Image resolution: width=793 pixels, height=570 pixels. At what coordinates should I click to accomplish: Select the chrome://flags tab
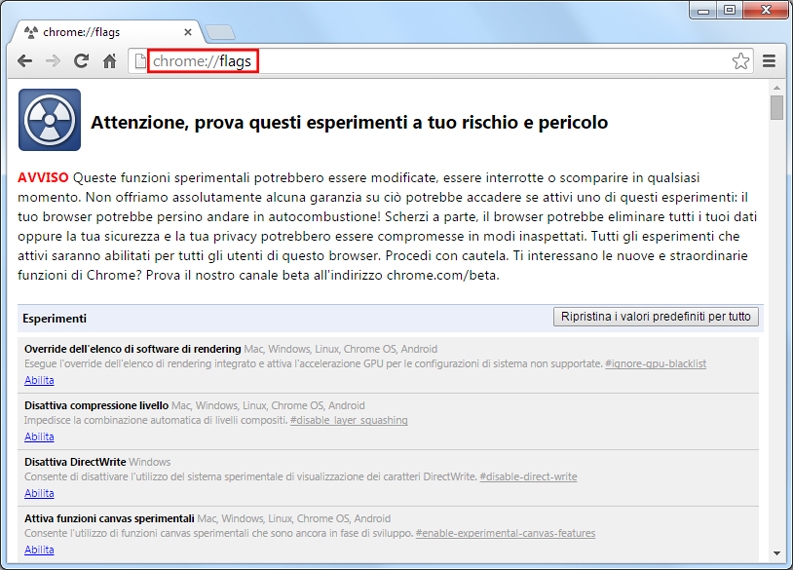pos(106,32)
